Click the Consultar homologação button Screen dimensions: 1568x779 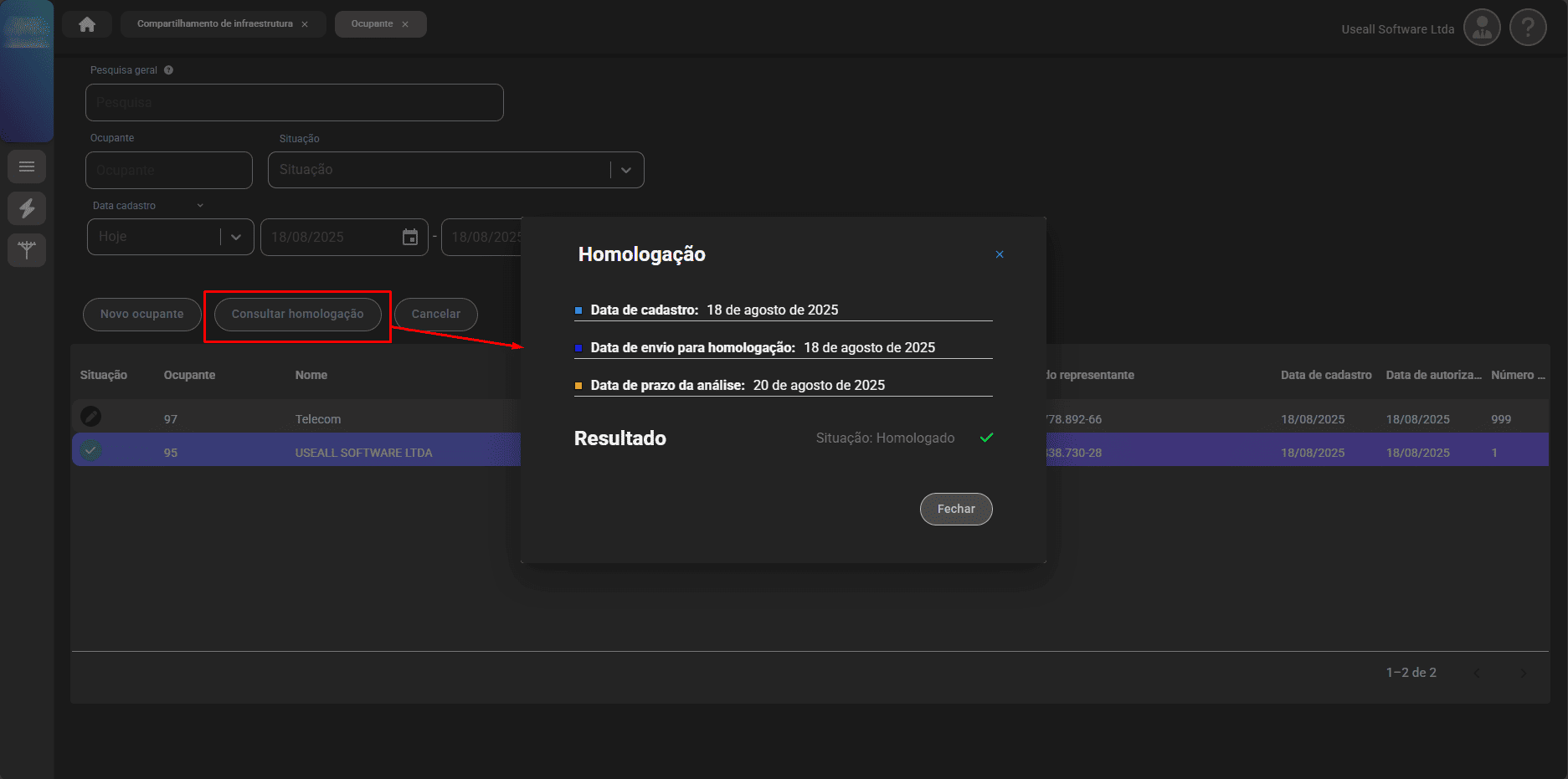click(297, 315)
